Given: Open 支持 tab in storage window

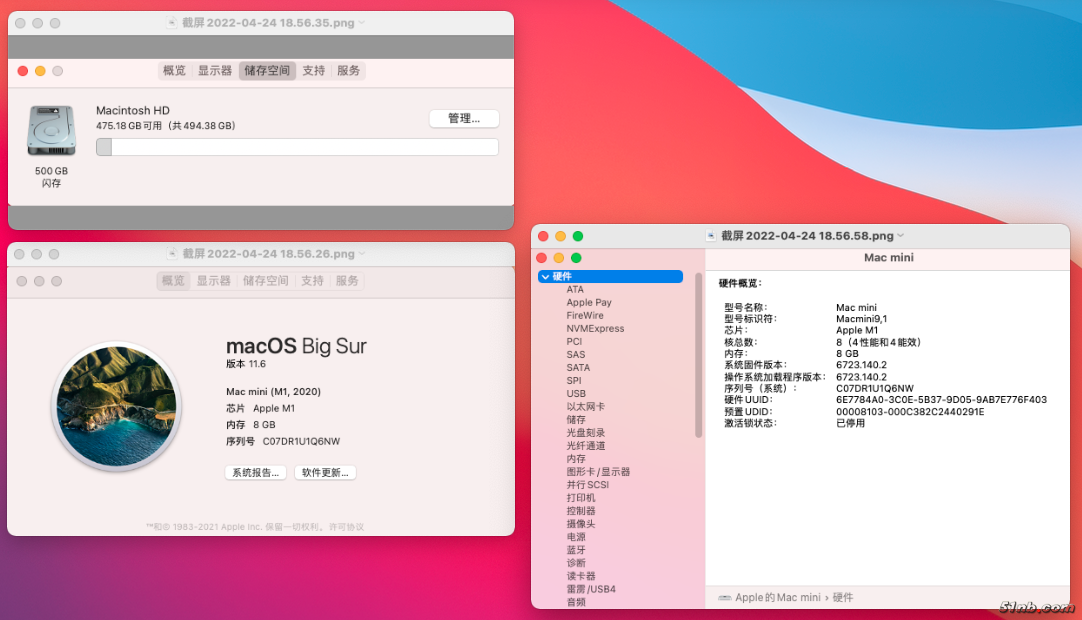Looking at the screenshot, I should click(x=313, y=70).
